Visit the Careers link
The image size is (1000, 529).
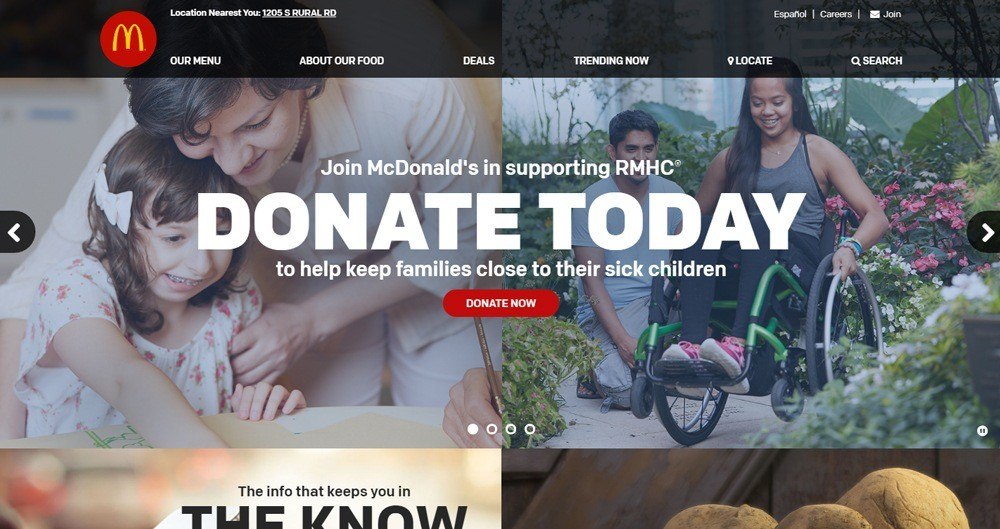pyautogui.click(x=836, y=14)
